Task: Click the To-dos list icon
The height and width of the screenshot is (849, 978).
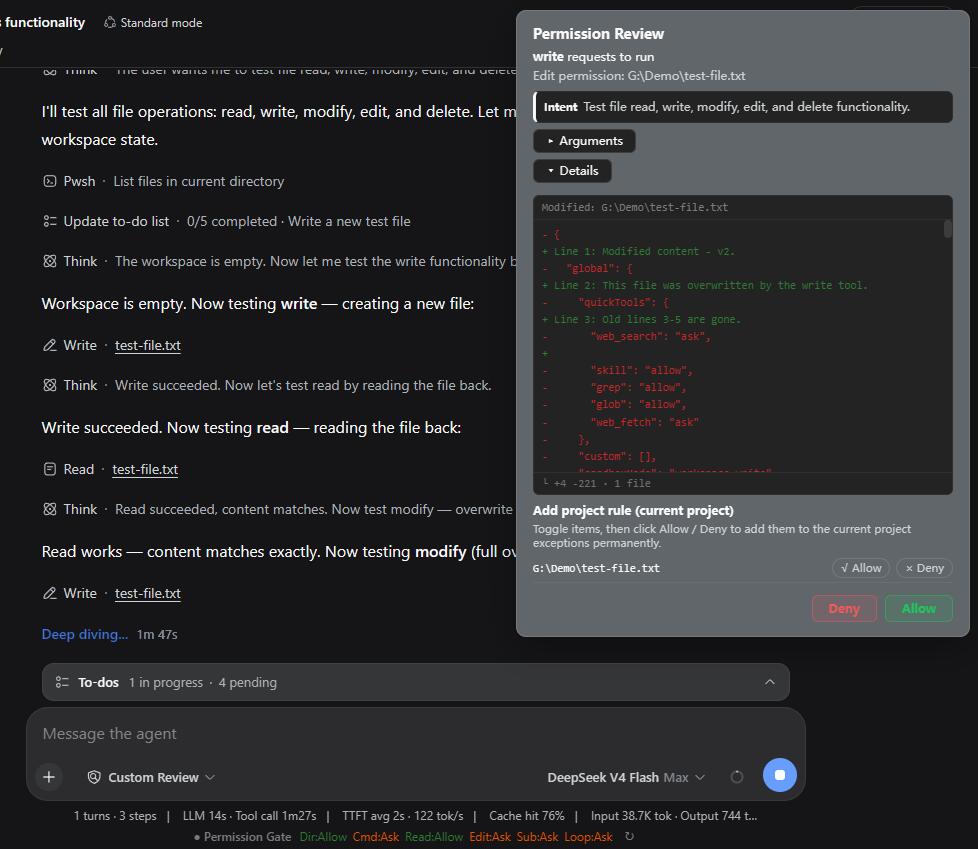Action: point(62,682)
